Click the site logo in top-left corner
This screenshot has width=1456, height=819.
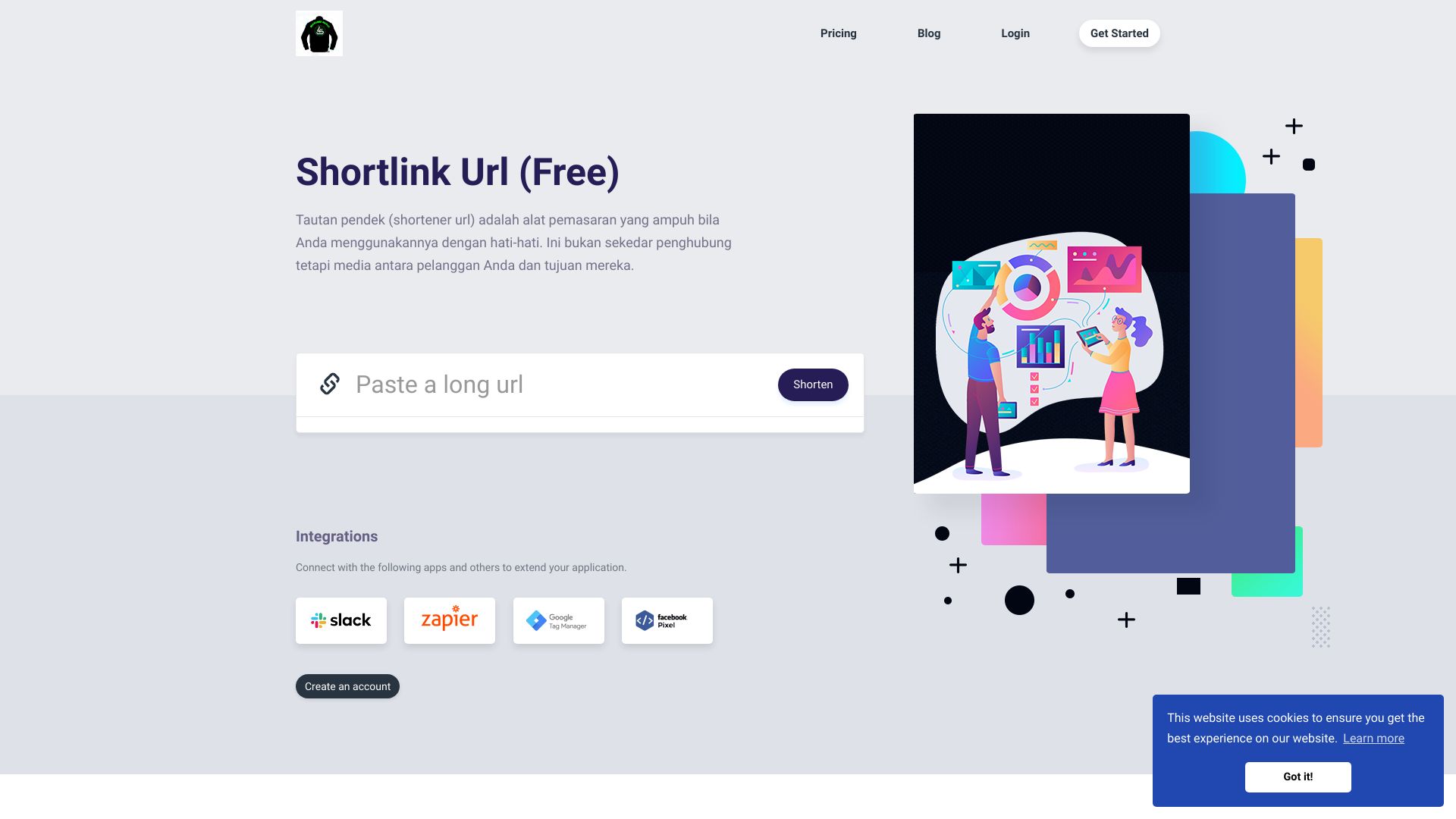[319, 33]
